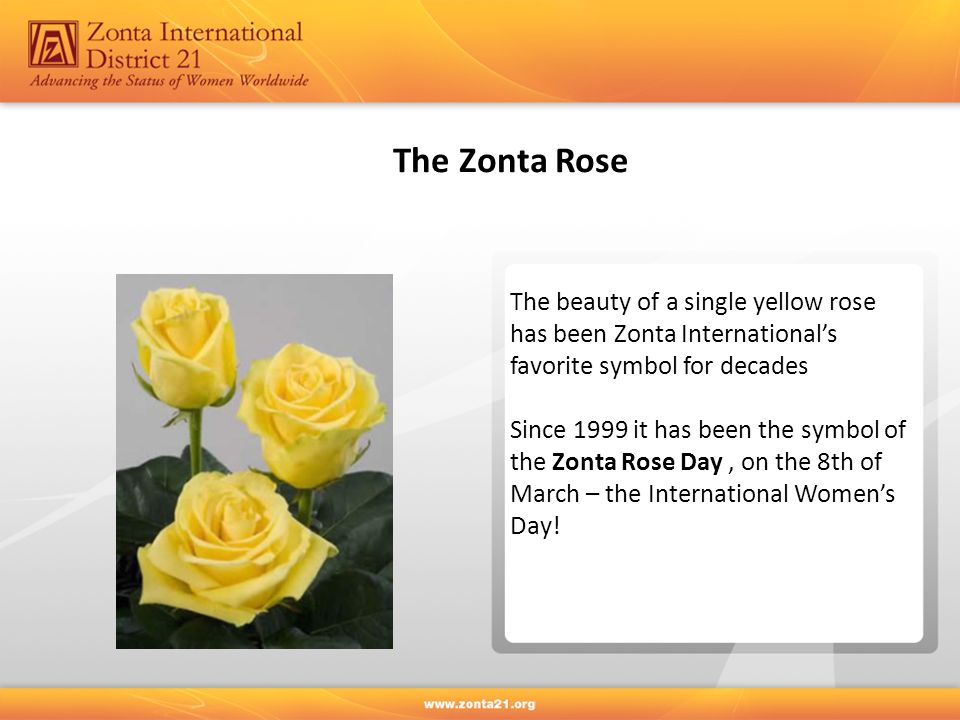Click the tagline 'Advancing the Status of Women Worldwide'
The image size is (960, 720).
pyautogui.click(x=170, y=81)
